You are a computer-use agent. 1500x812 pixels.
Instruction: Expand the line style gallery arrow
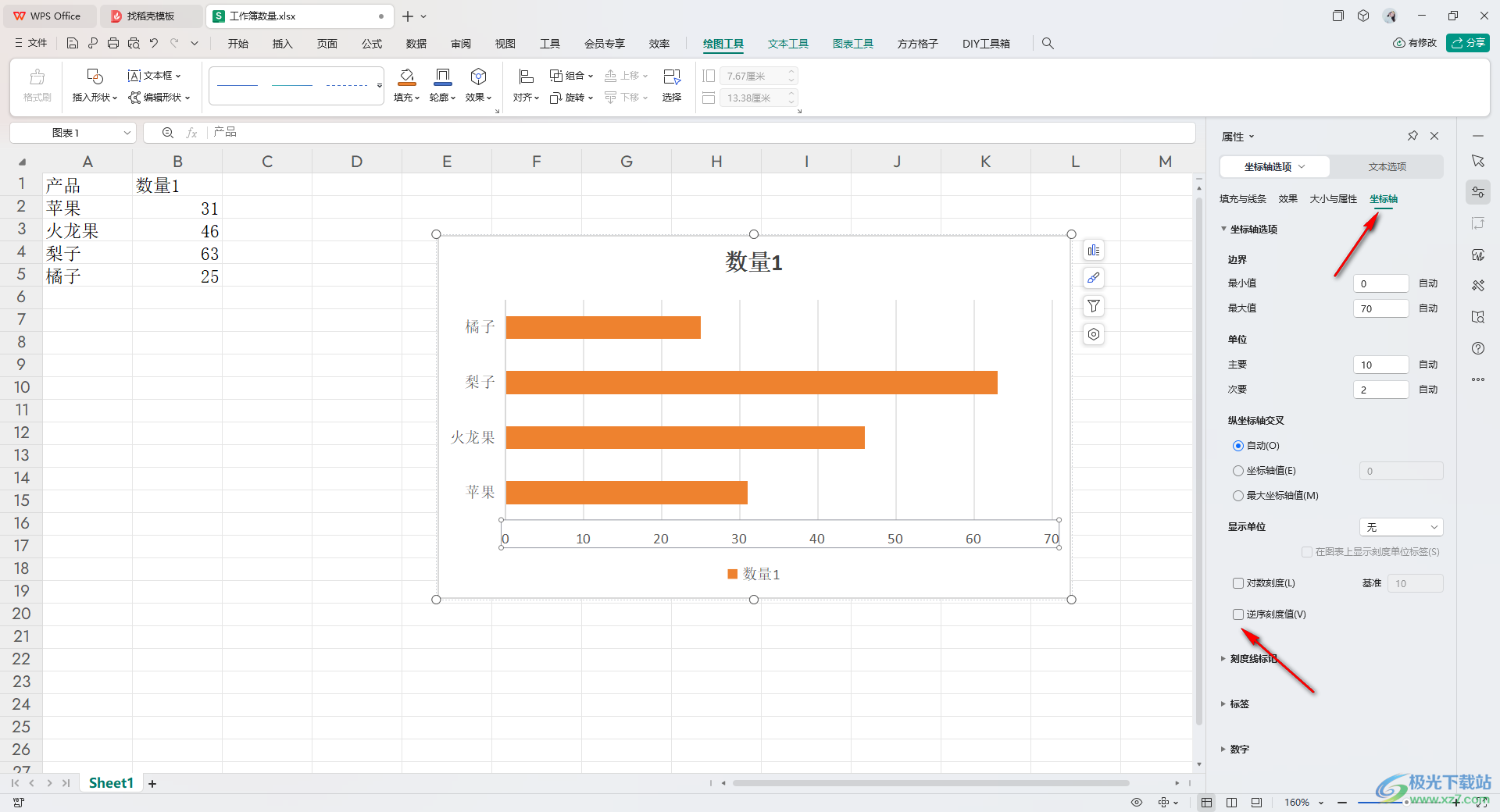point(380,85)
